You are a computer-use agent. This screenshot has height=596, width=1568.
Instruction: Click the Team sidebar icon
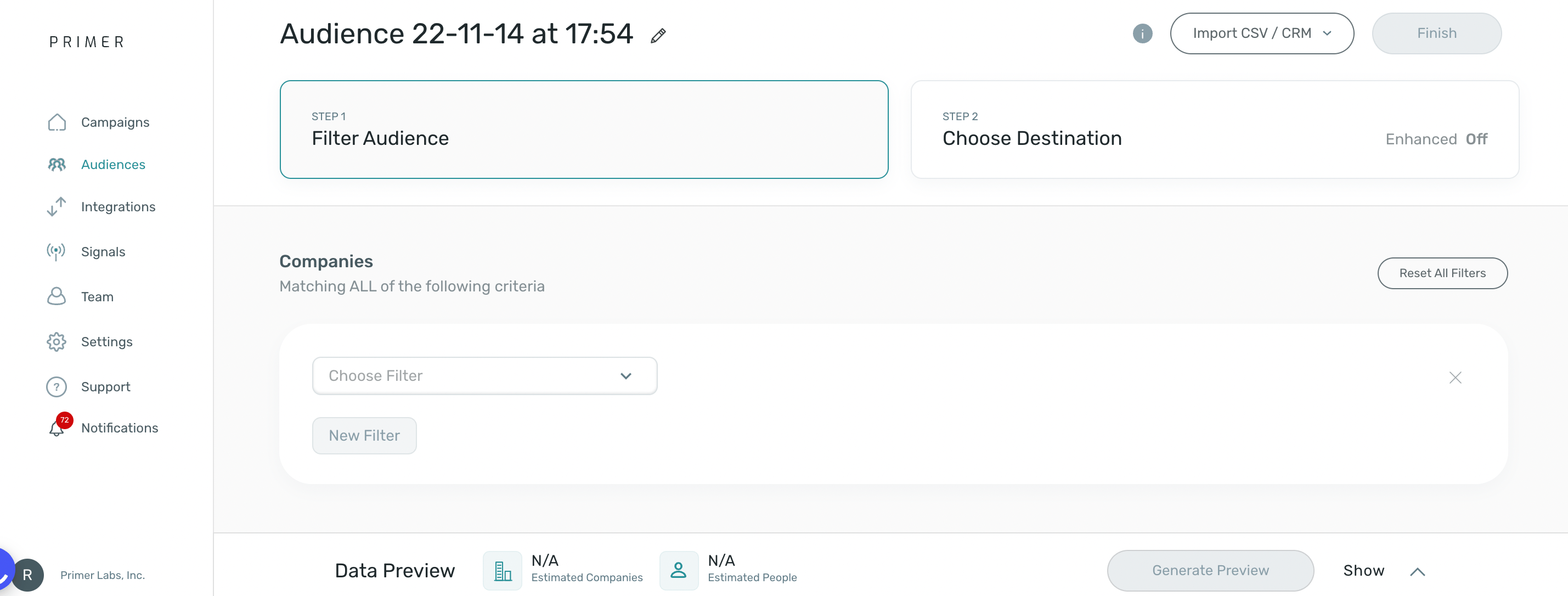[56, 296]
